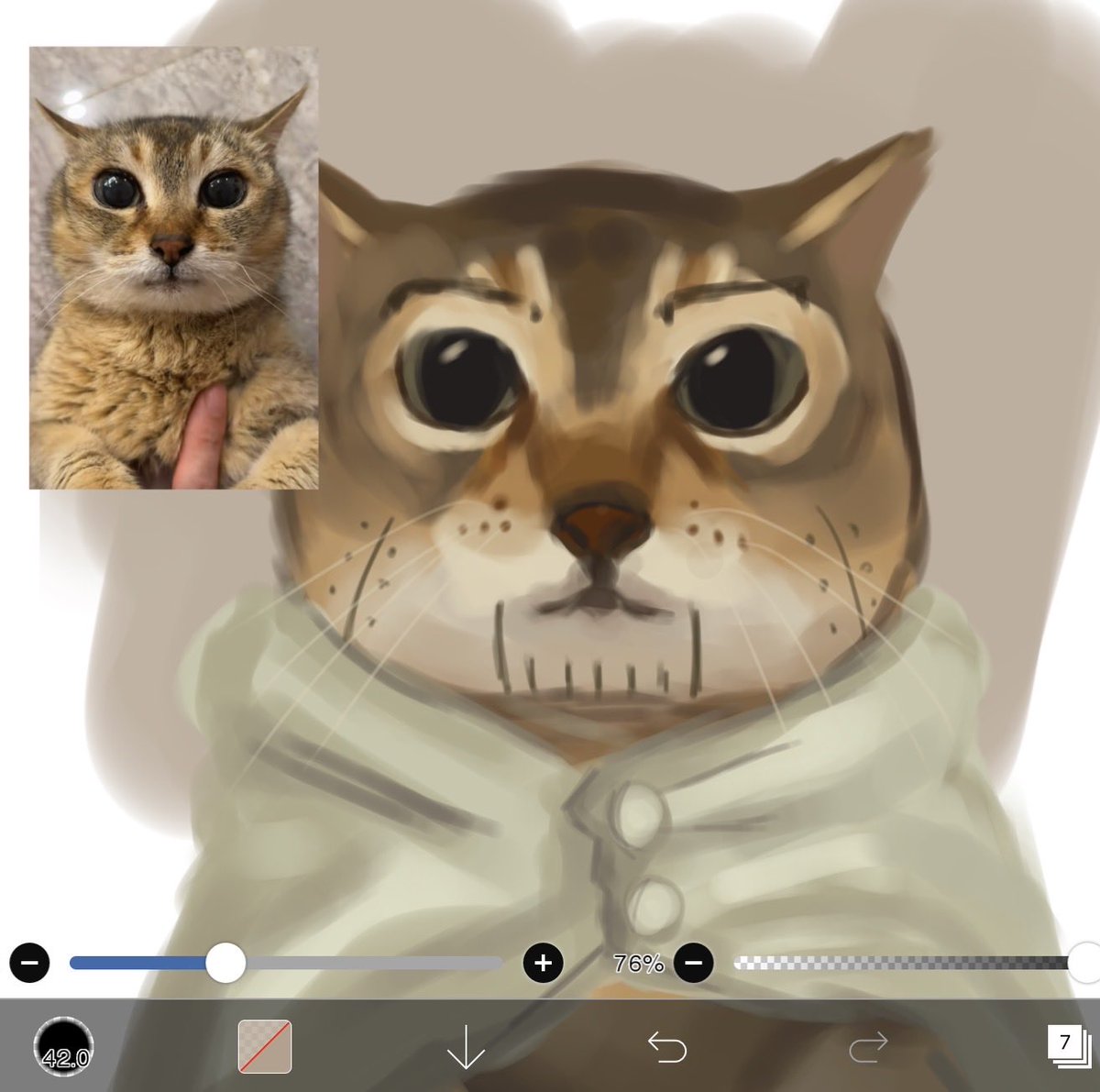
Task: Undo the last stroke
Action: 666,1047
